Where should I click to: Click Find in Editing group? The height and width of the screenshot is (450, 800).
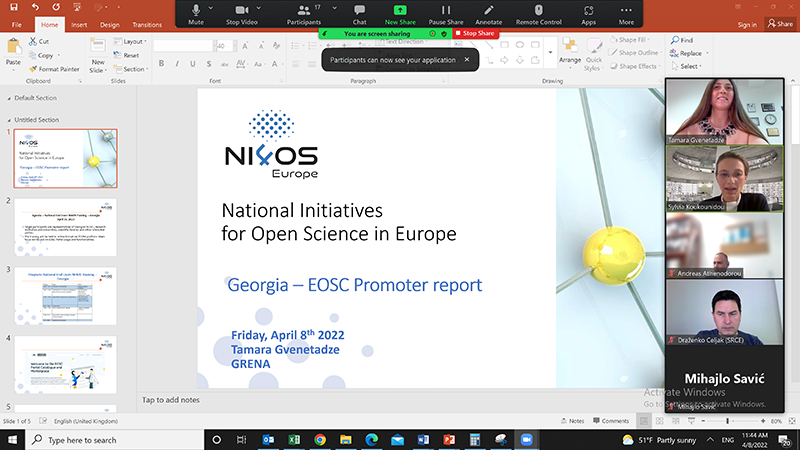tap(682, 40)
